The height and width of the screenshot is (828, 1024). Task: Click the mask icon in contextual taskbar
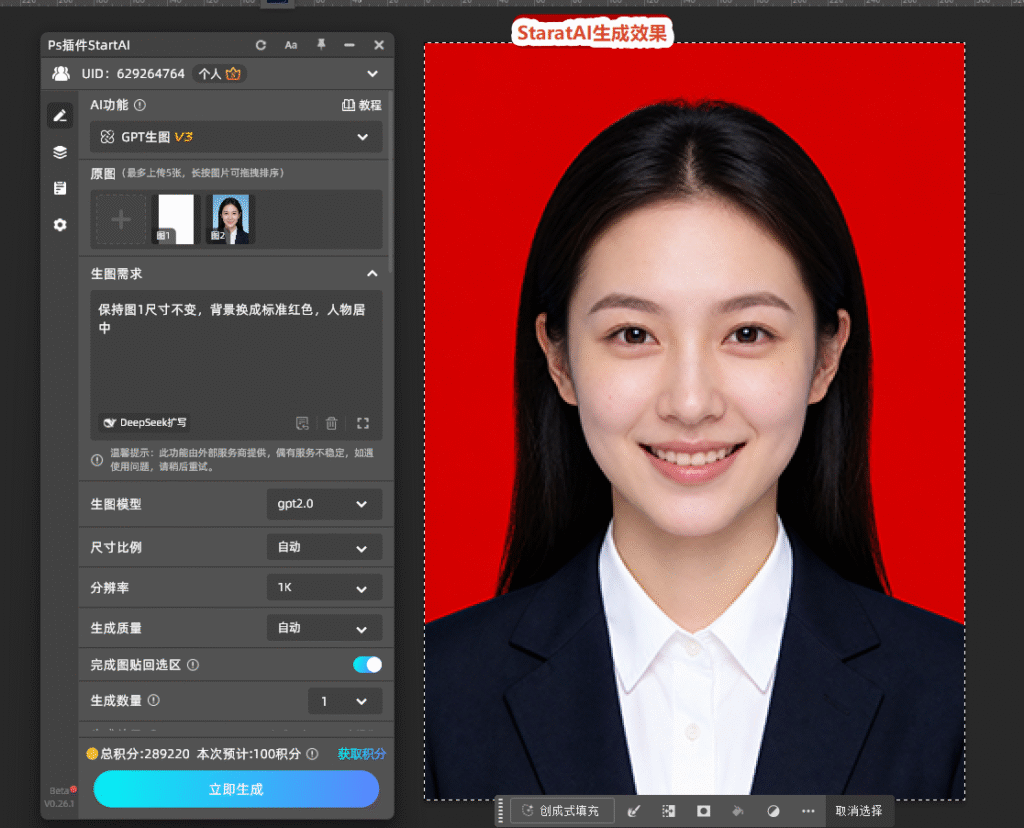(x=703, y=811)
